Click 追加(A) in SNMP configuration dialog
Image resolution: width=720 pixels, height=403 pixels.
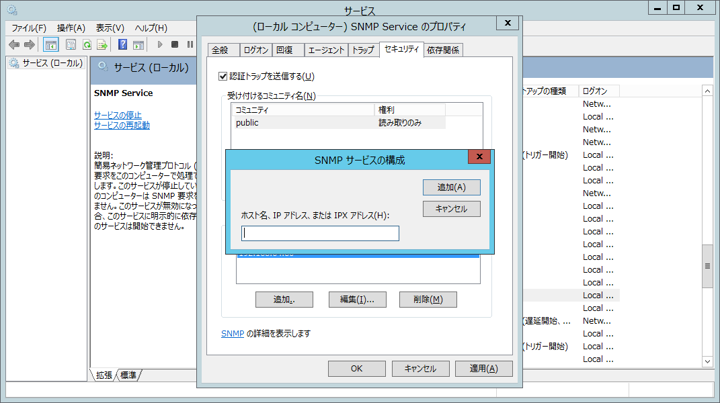pyautogui.click(x=451, y=187)
